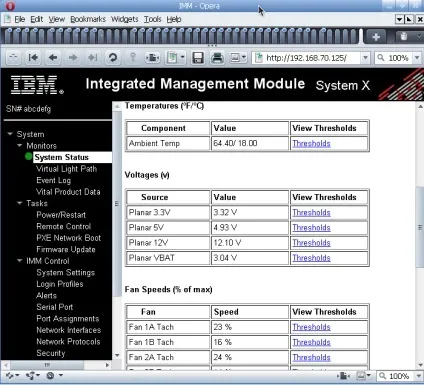Screen dimensions: 424x385
Task: Click the Opera logo icon
Action: 10,6
